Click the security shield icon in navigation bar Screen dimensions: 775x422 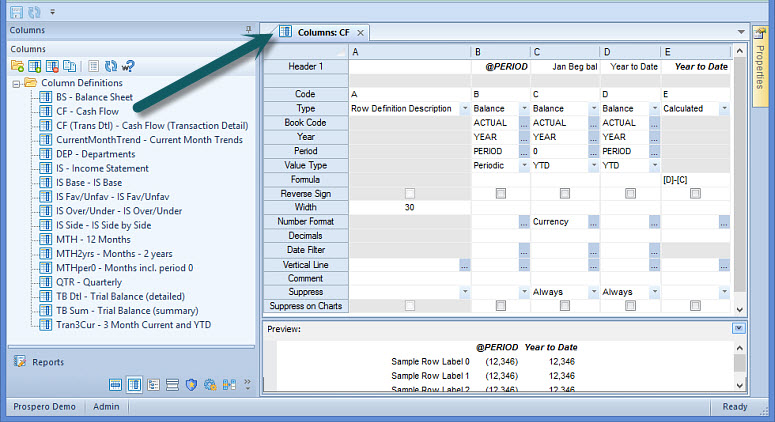point(191,385)
